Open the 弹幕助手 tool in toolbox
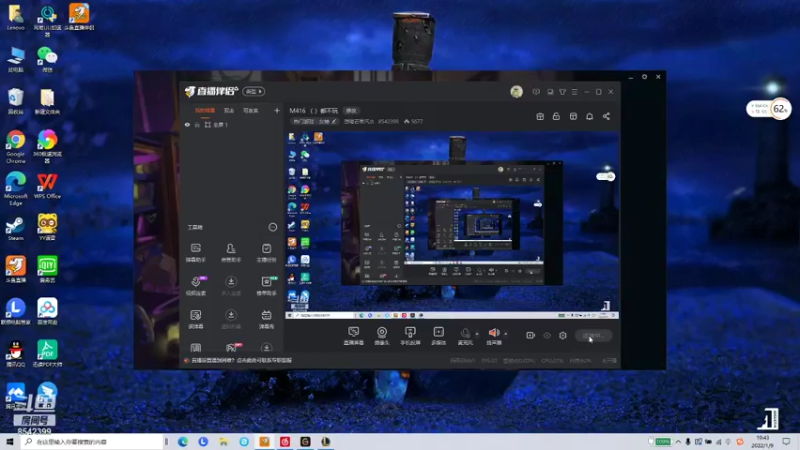This screenshot has width=800, height=450. [x=196, y=253]
